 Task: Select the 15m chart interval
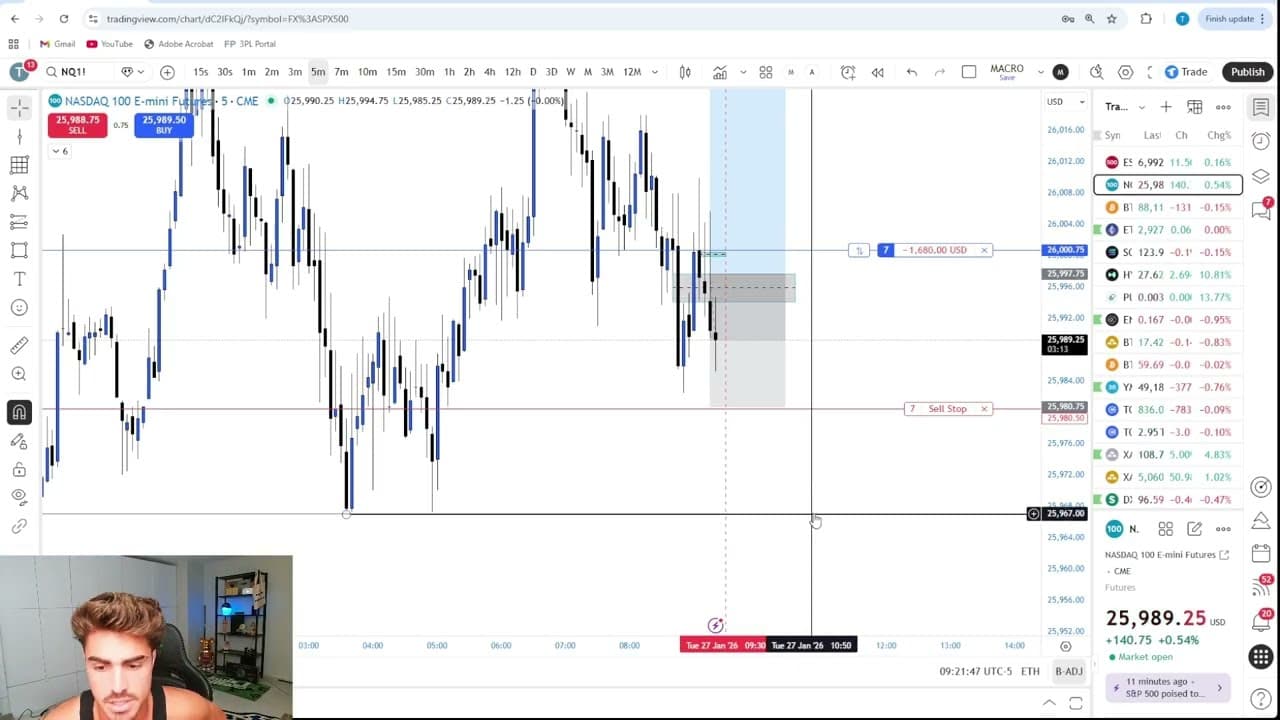[x=396, y=72]
